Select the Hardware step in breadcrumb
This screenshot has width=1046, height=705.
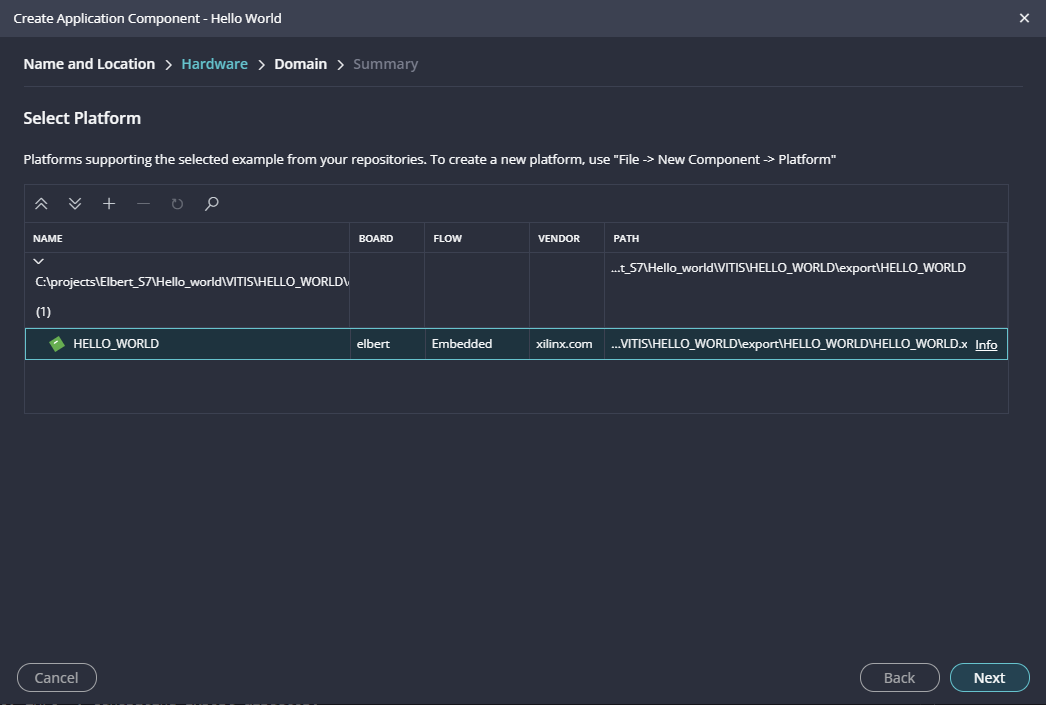[x=214, y=64]
